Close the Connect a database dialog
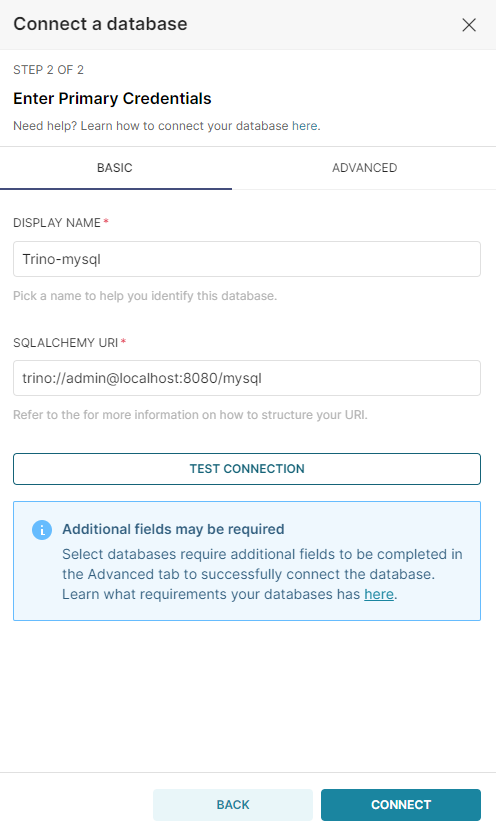Screen dimensions: 496x835 (469, 25)
